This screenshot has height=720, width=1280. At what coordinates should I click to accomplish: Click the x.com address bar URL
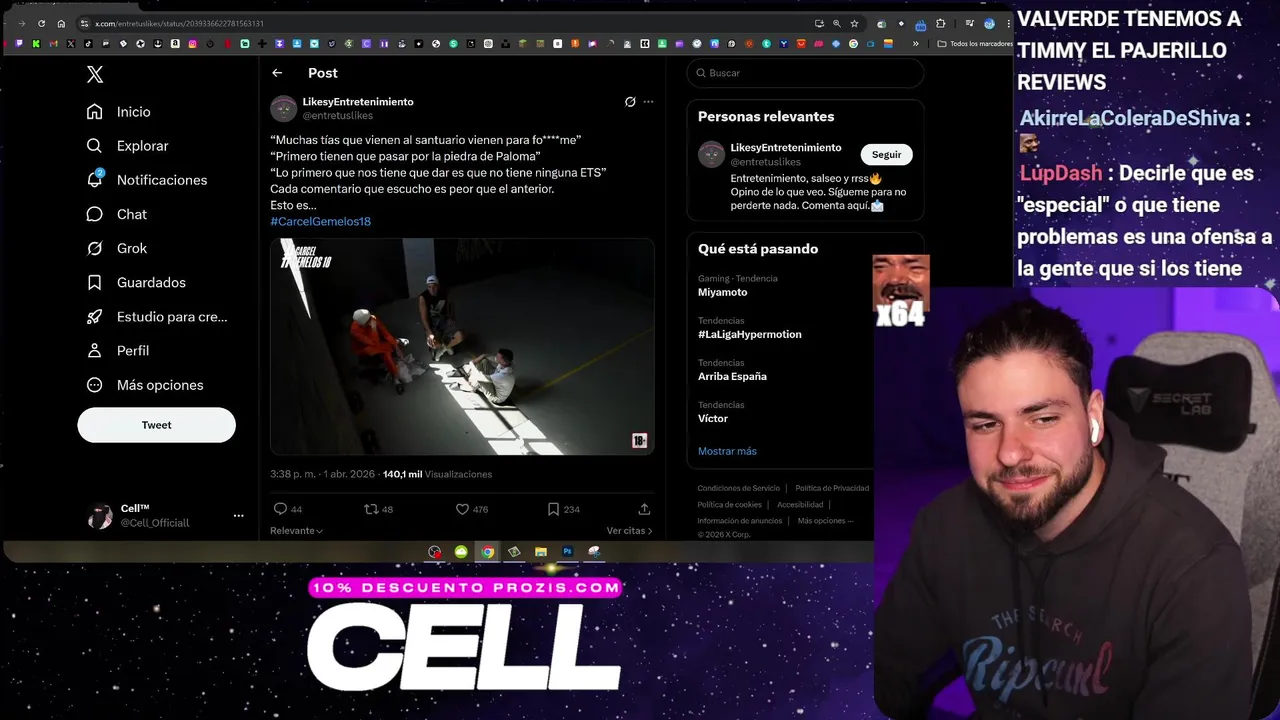click(x=179, y=23)
